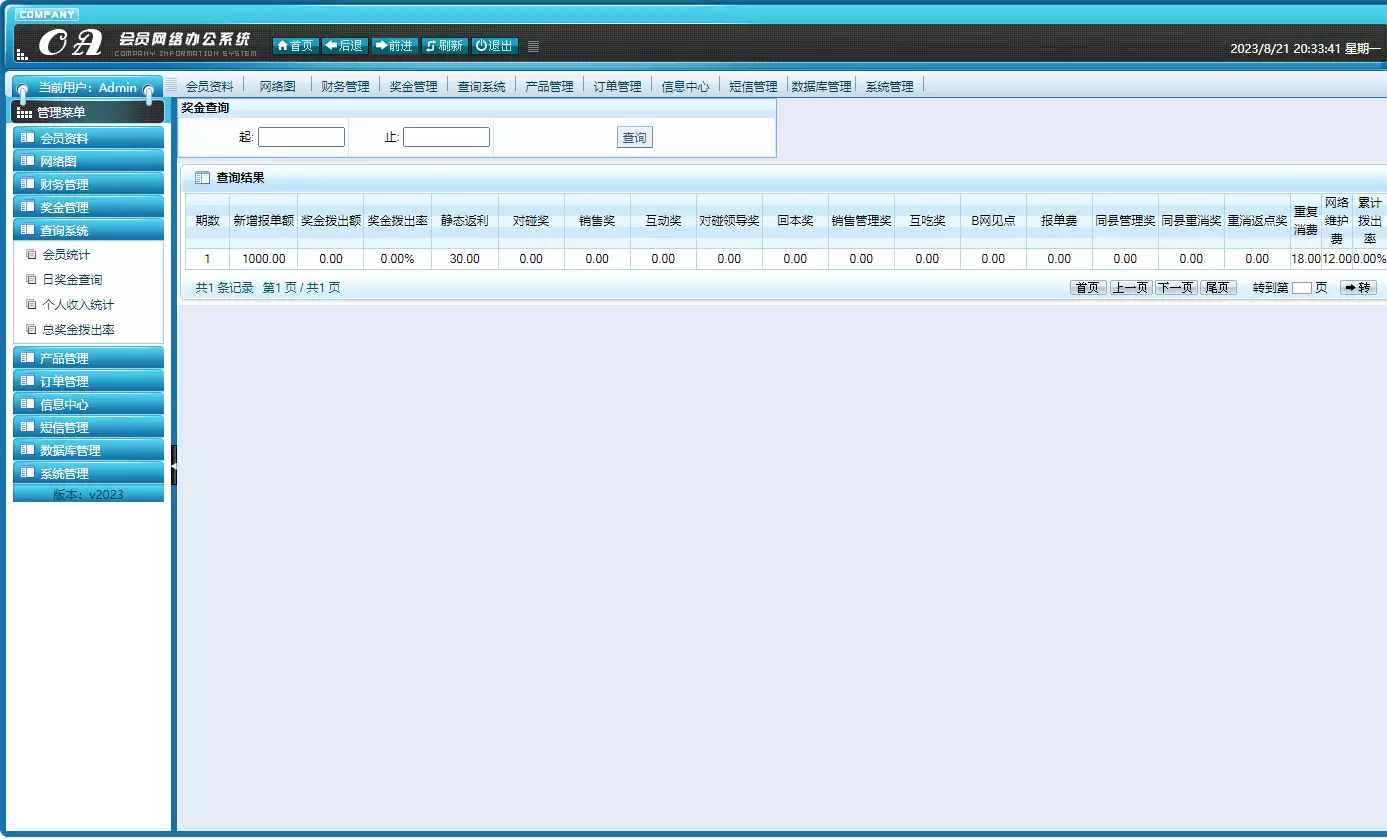Image resolution: width=1387 pixels, height=839 pixels.
Task: Click the 对碰领导奖 column header
Action: [x=729, y=221]
